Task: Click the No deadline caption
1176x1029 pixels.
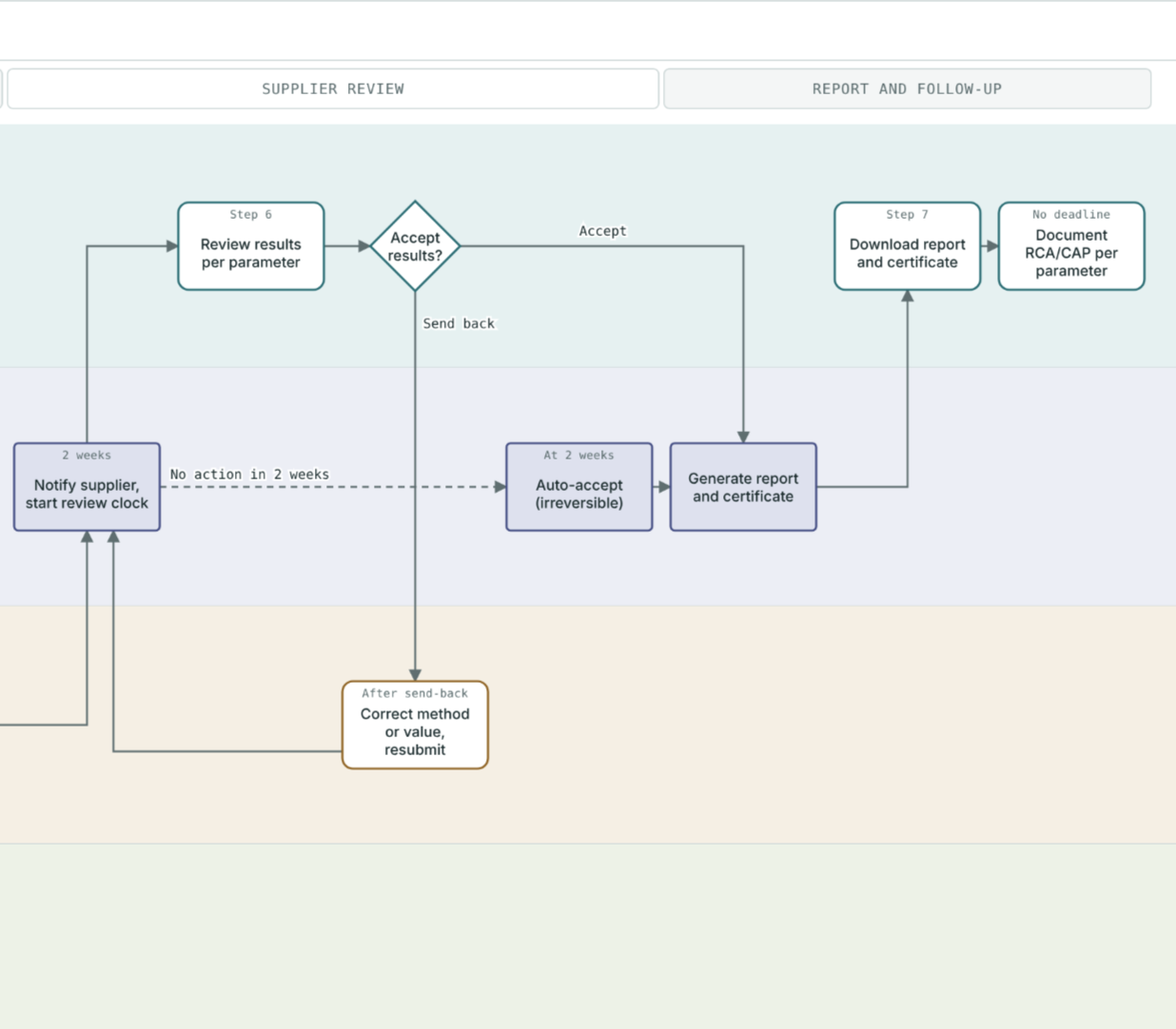Action: click(1071, 215)
